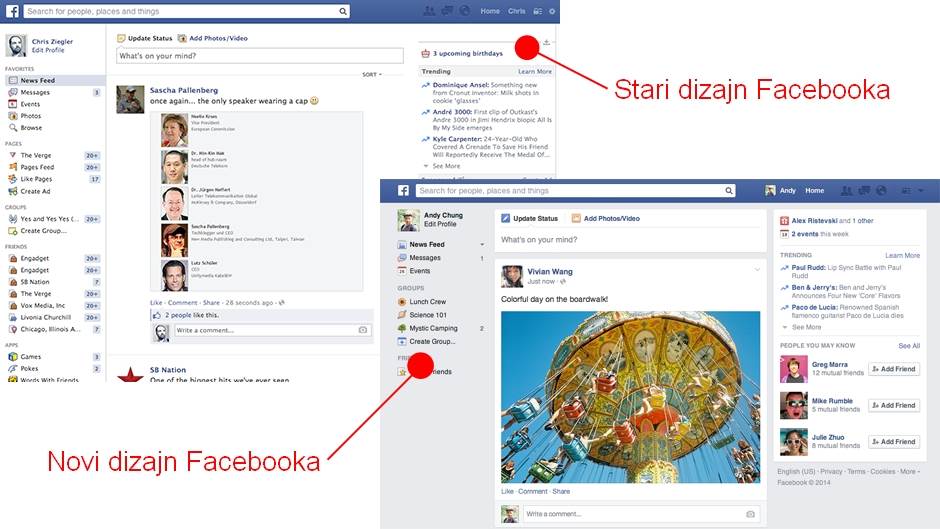Click the colorful carousel photo in Vivian's post
The height and width of the screenshot is (529, 940).
[630, 397]
